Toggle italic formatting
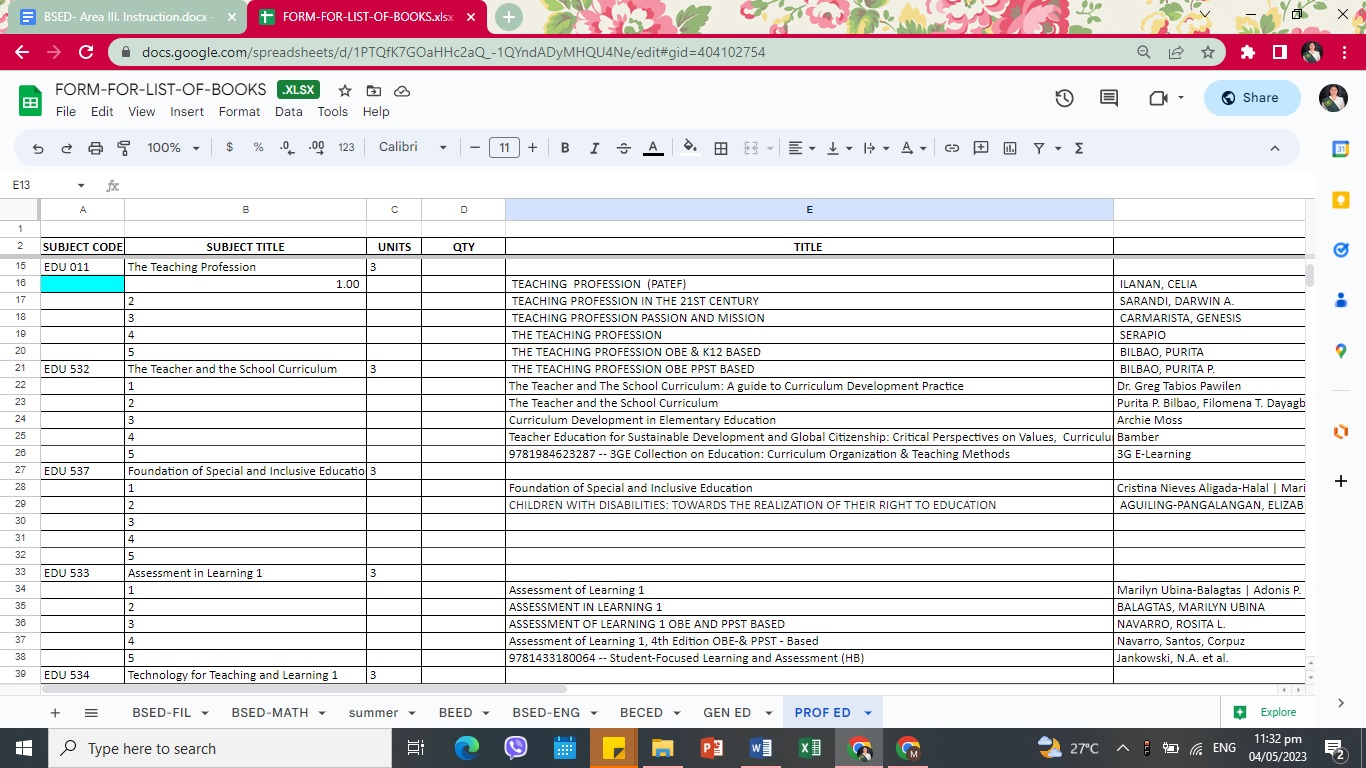The height and width of the screenshot is (768, 1366). 594,147
